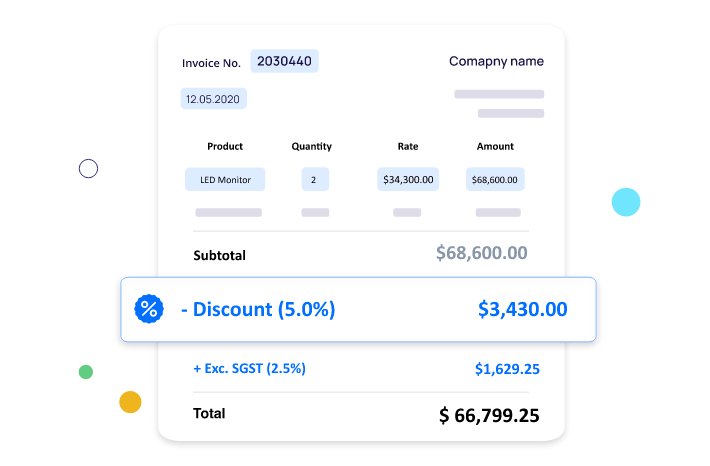Click the Subtotal value $68,600.00

[482, 253]
